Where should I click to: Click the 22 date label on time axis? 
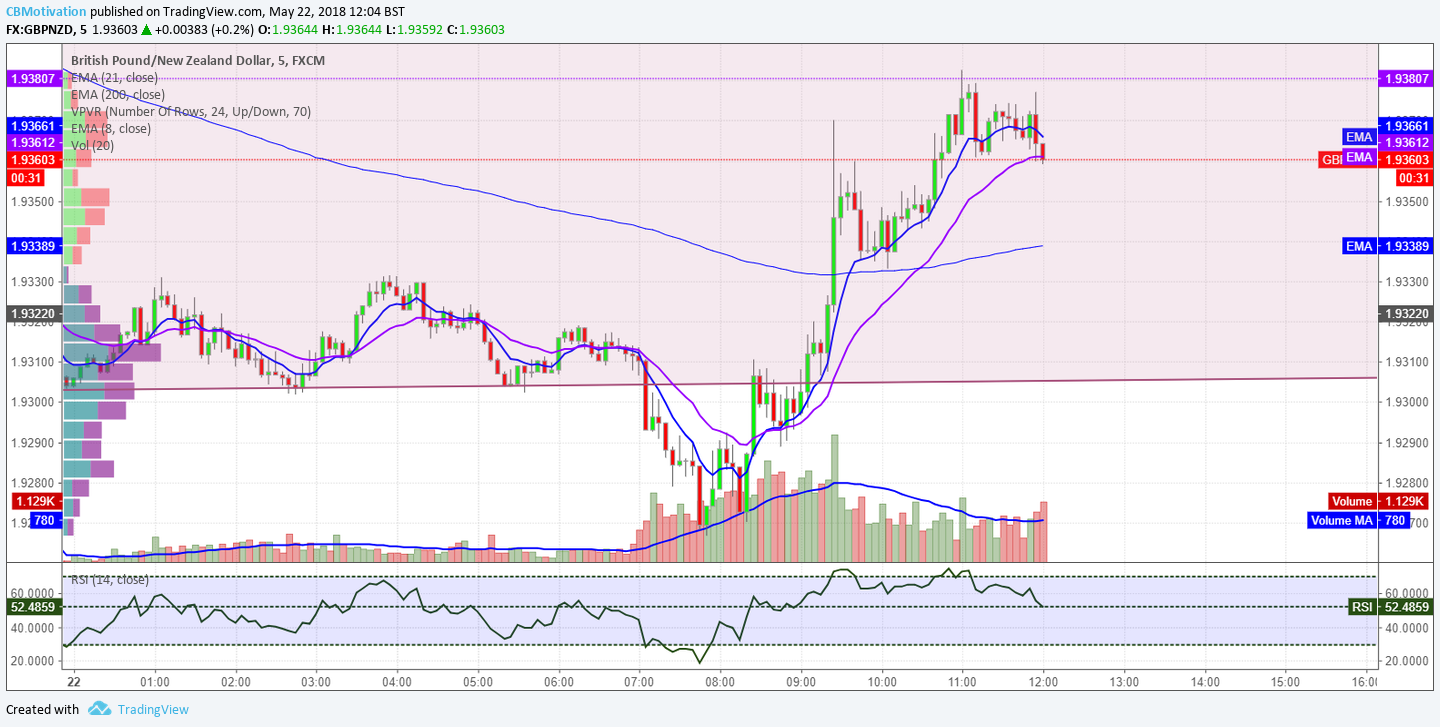[x=73, y=682]
